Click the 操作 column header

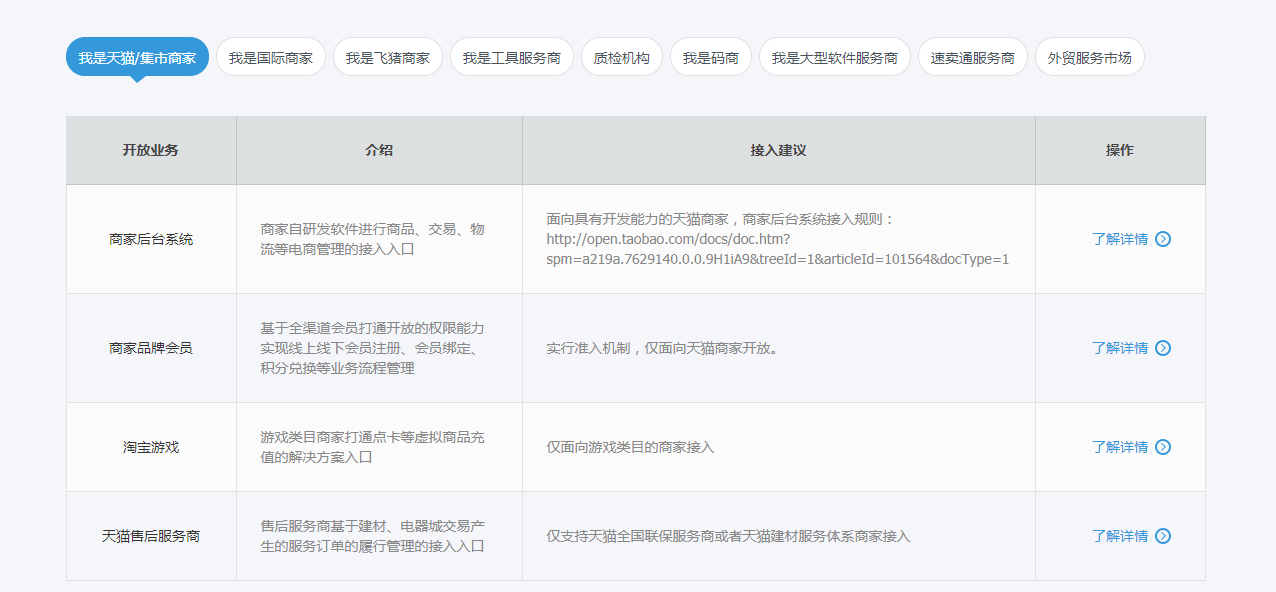(1120, 150)
